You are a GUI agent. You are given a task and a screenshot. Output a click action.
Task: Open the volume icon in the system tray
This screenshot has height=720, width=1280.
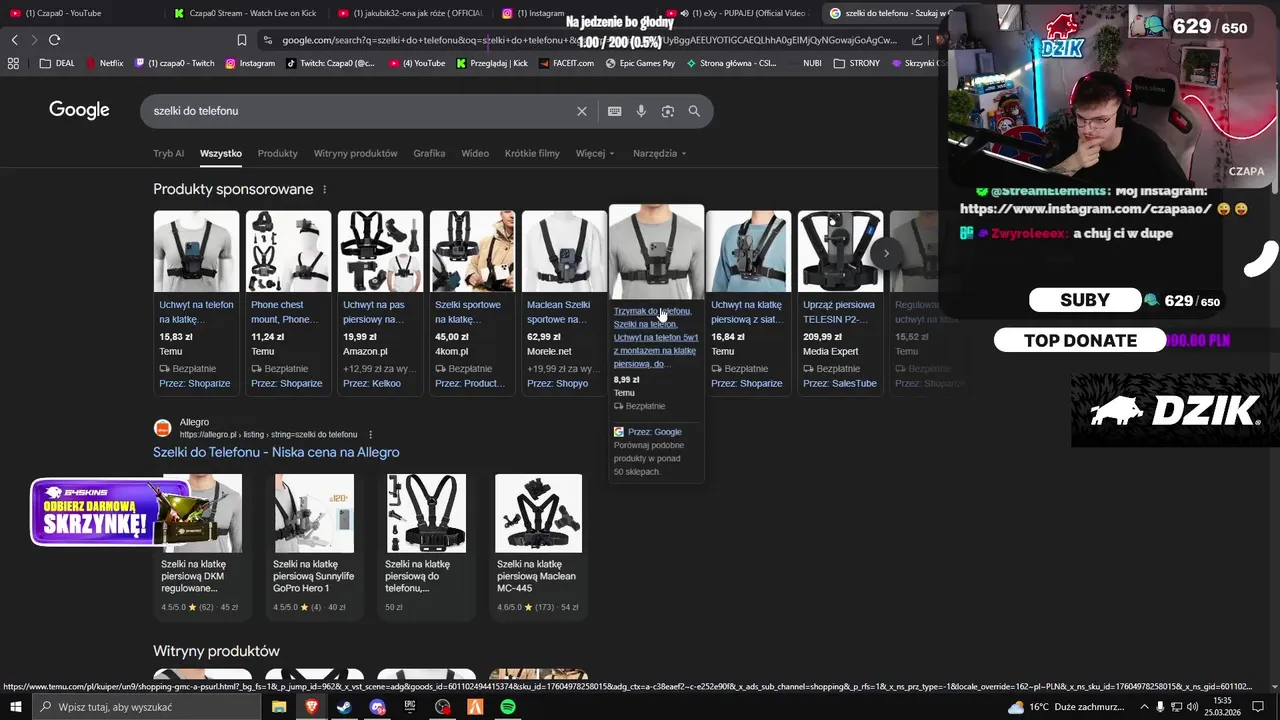1192,707
